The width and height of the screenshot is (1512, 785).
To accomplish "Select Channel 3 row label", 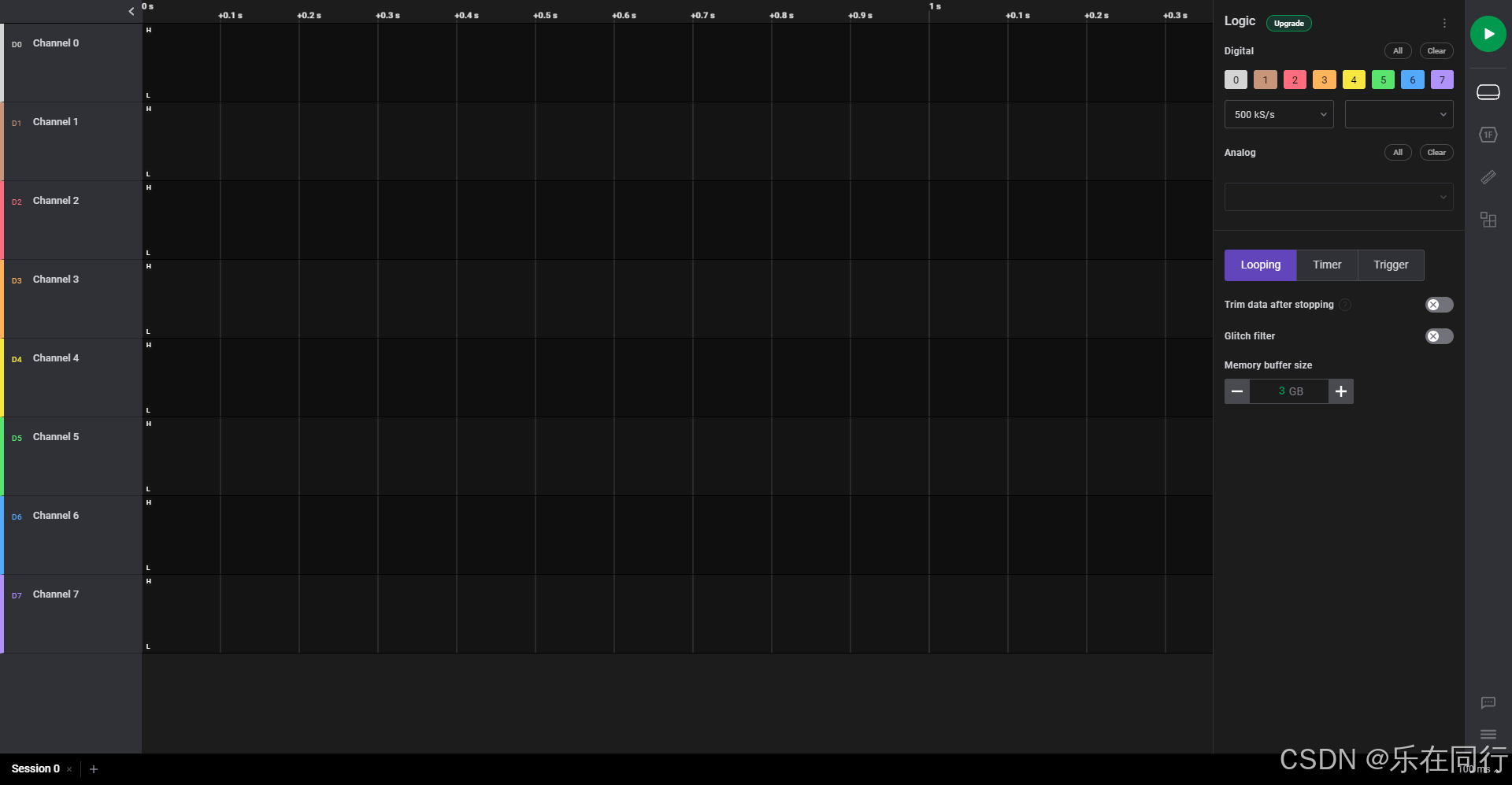I will pos(56,280).
